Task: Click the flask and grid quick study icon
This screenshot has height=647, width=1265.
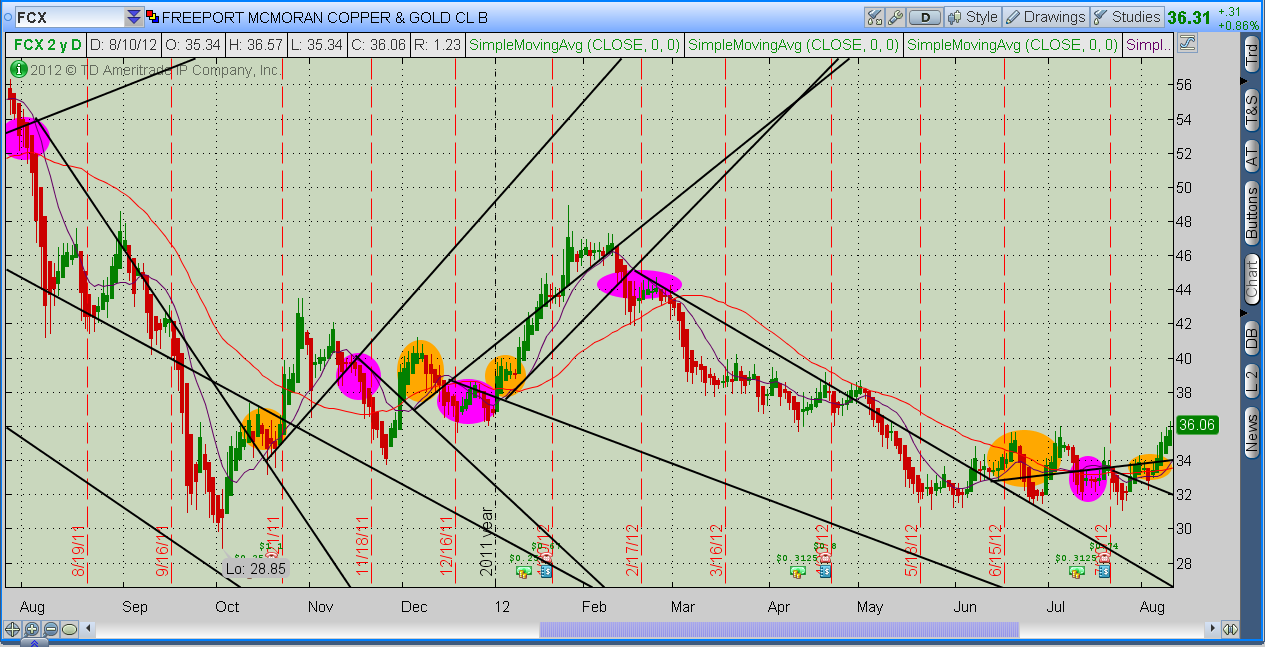Action: (874, 17)
